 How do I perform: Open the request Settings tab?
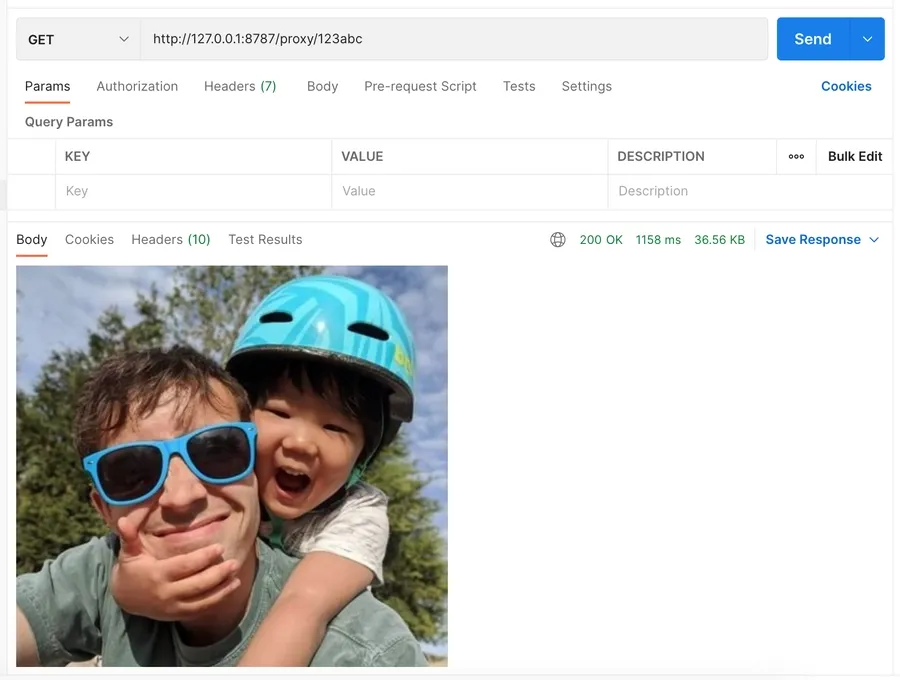tap(586, 86)
